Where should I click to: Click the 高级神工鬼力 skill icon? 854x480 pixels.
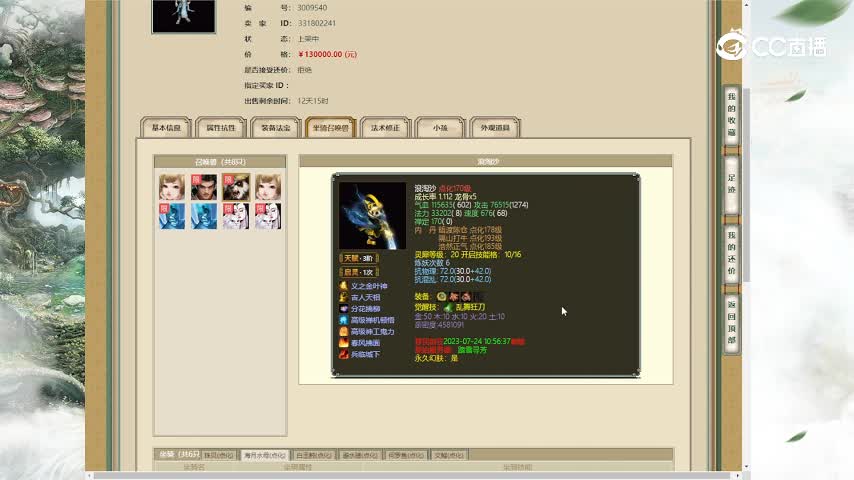pos(344,331)
